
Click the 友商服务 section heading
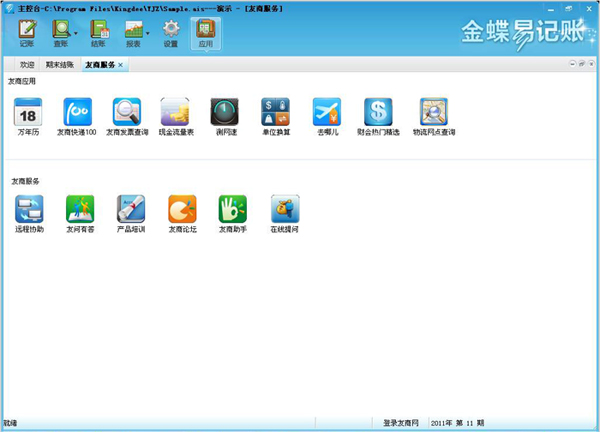point(25,181)
